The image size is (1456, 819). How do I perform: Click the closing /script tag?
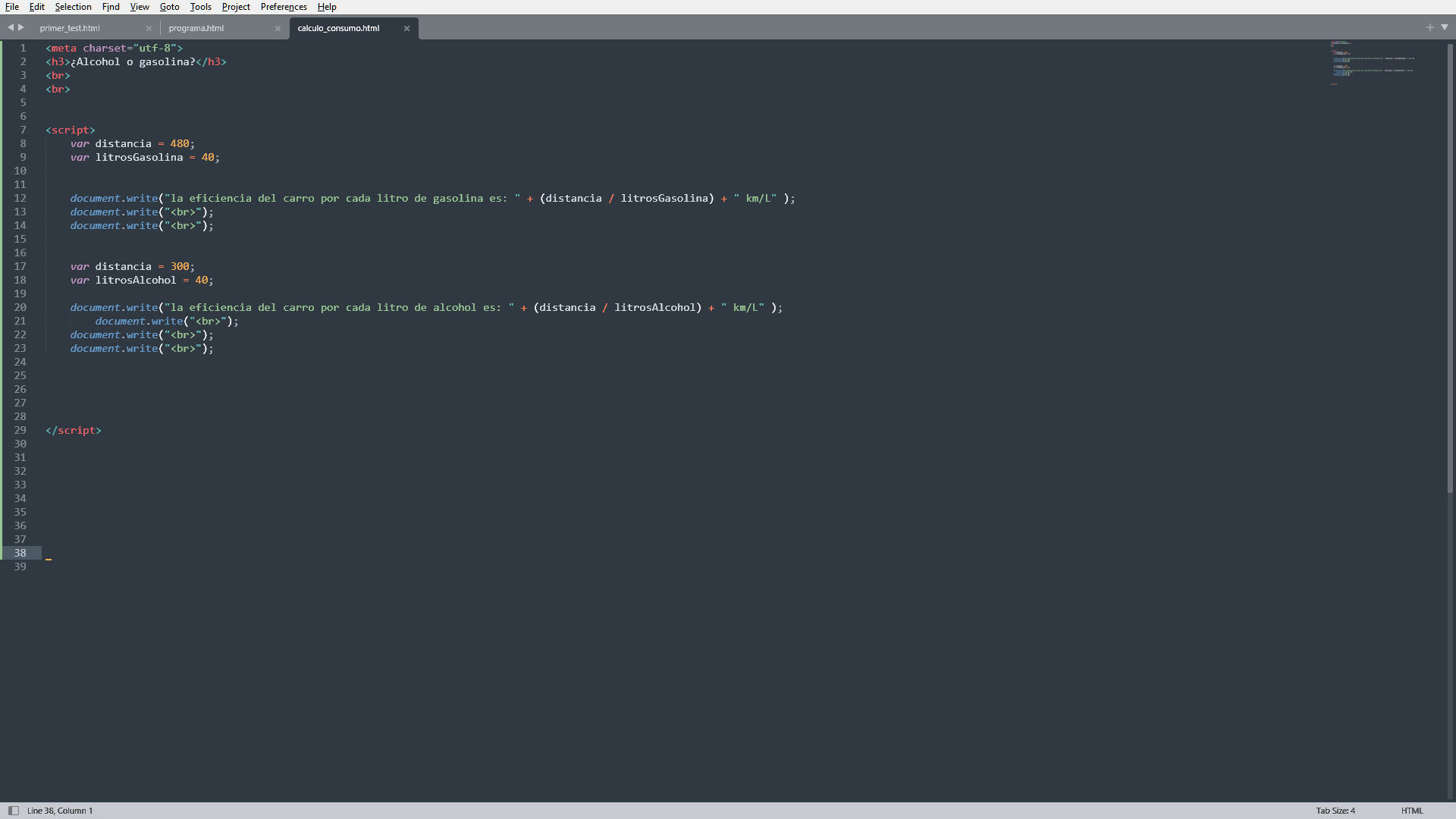click(x=74, y=430)
